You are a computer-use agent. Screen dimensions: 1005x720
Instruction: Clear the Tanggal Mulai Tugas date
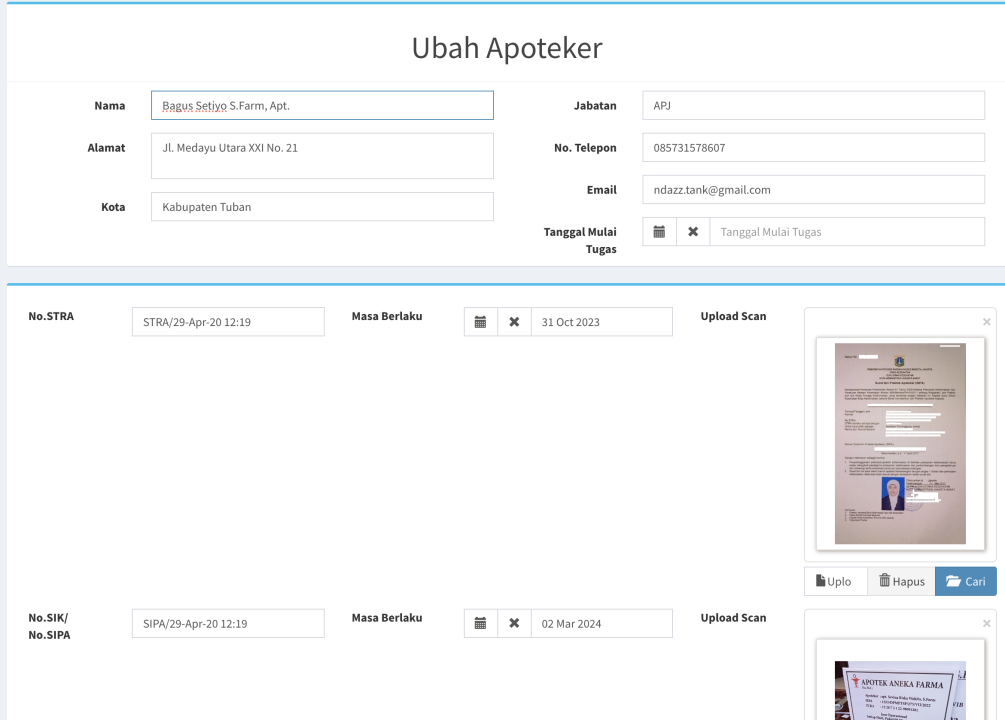point(692,232)
